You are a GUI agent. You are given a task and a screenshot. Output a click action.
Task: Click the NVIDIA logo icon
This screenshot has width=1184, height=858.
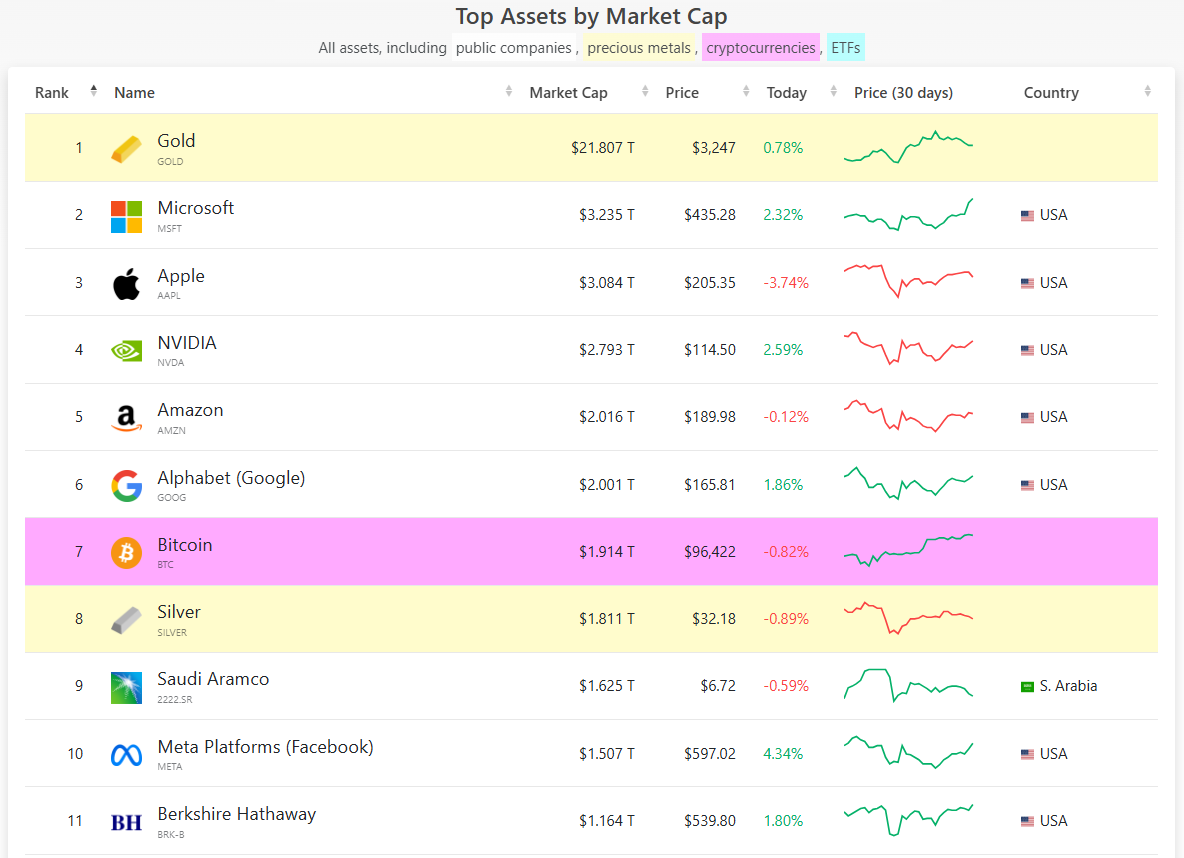point(126,351)
